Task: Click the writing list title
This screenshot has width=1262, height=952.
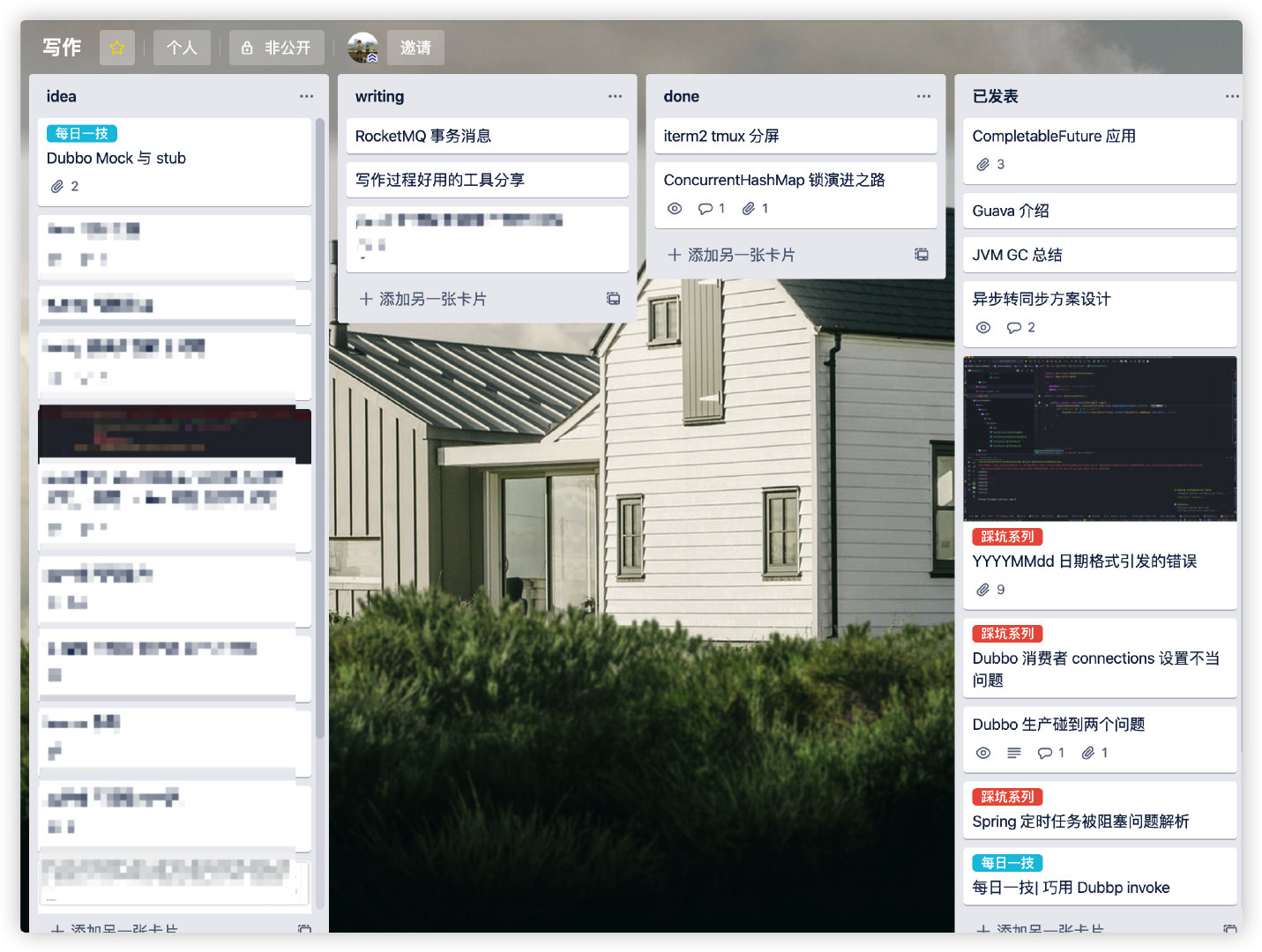Action: (380, 96)
